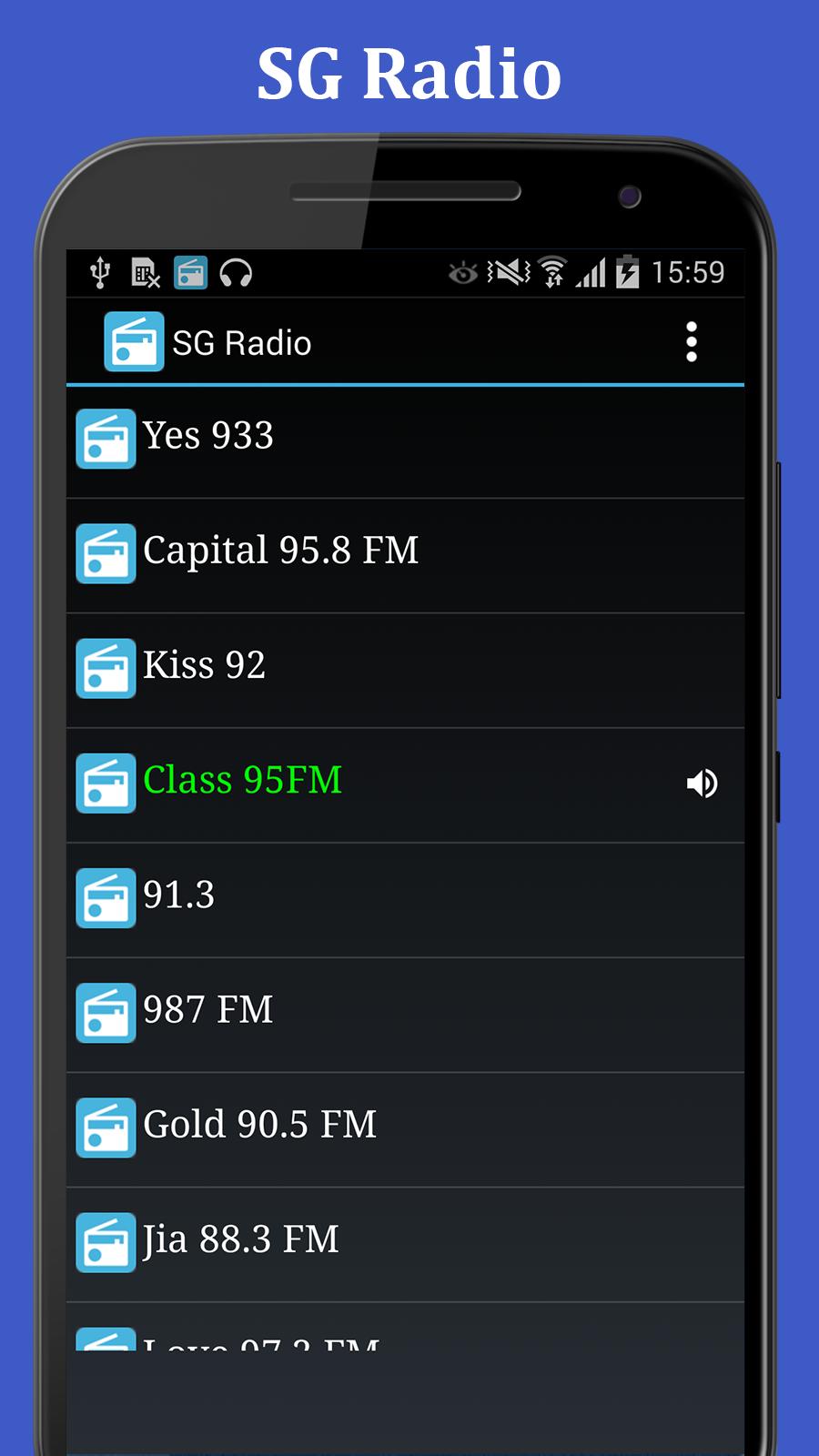The width and height of the screenshot is (819, 1456).
Task: Tap the Wi-Fi status icon
Action: (x=551, y=272)
